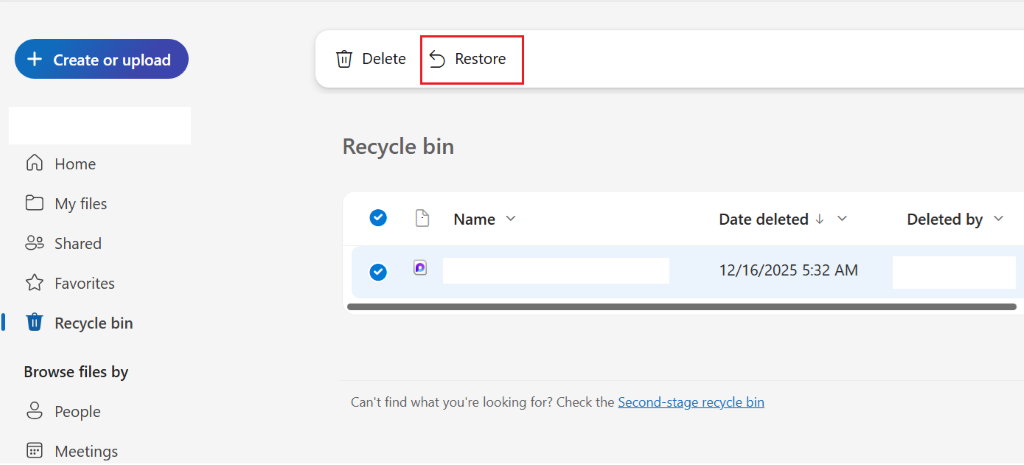Click the Shared people icon
The image size is (1024, 465).
(35, 243)
